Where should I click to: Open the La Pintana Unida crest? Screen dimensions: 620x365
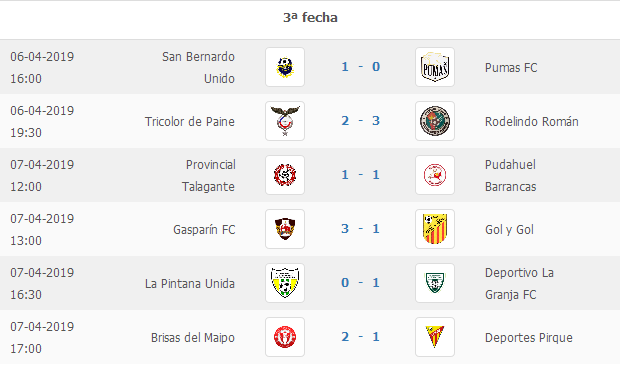[x=285, y=283]
